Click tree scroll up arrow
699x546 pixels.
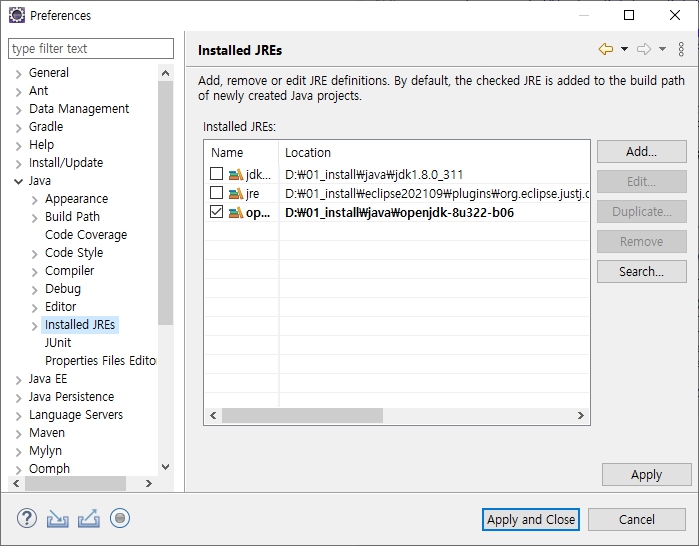click(165, 73)
